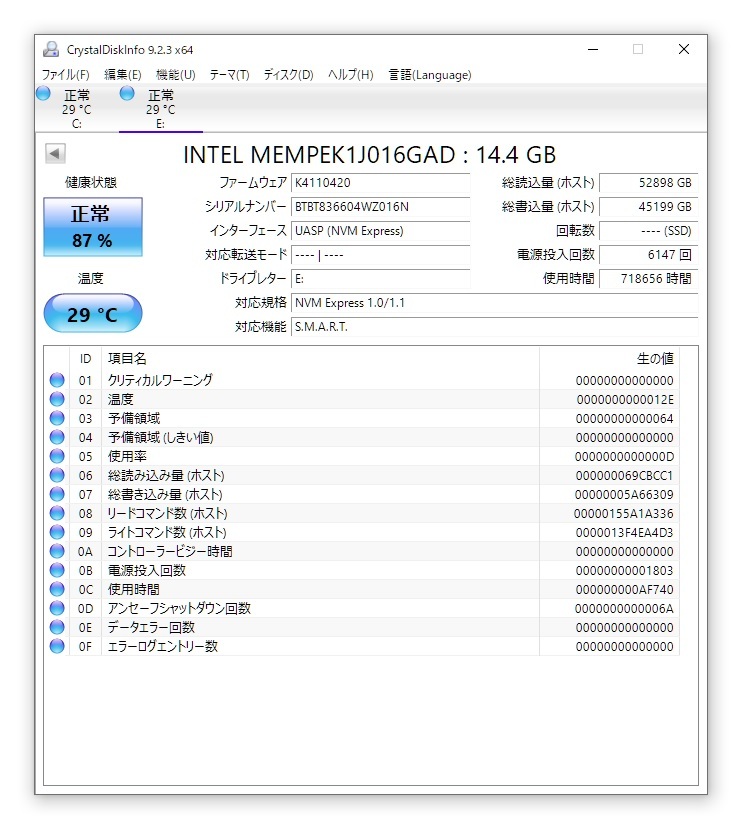
Task: Minimize the CrystalDiskInfo window
Action: point(593,49)
